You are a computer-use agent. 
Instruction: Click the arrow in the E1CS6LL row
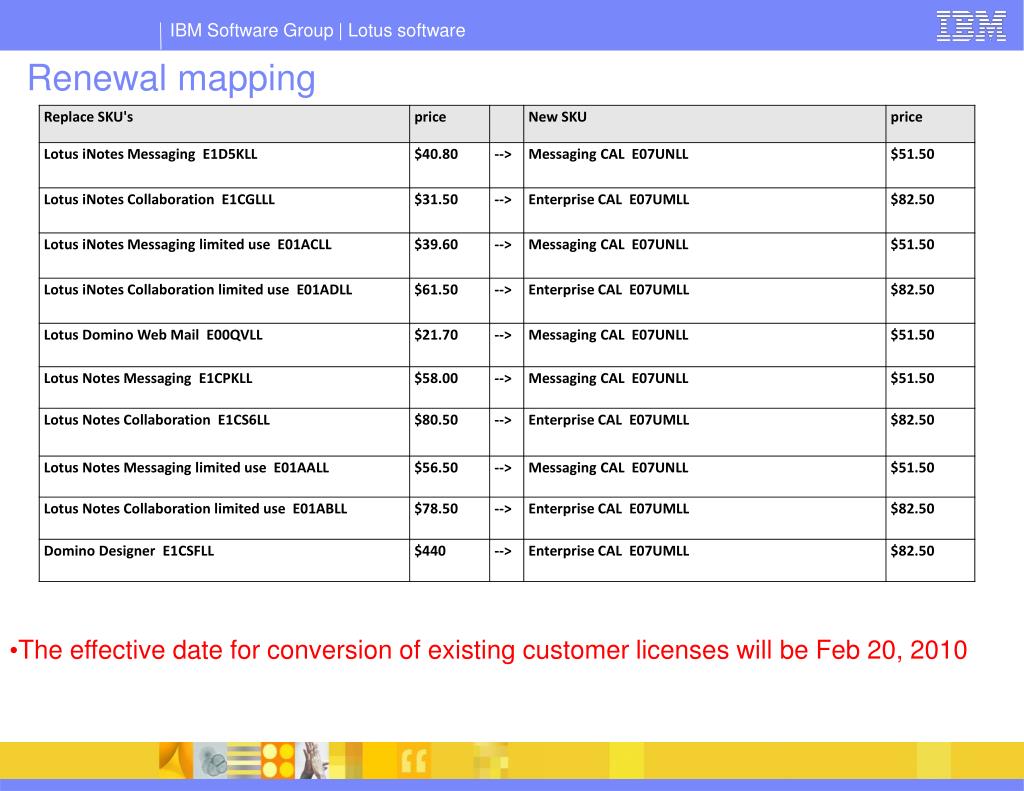[x=503, y=421]
